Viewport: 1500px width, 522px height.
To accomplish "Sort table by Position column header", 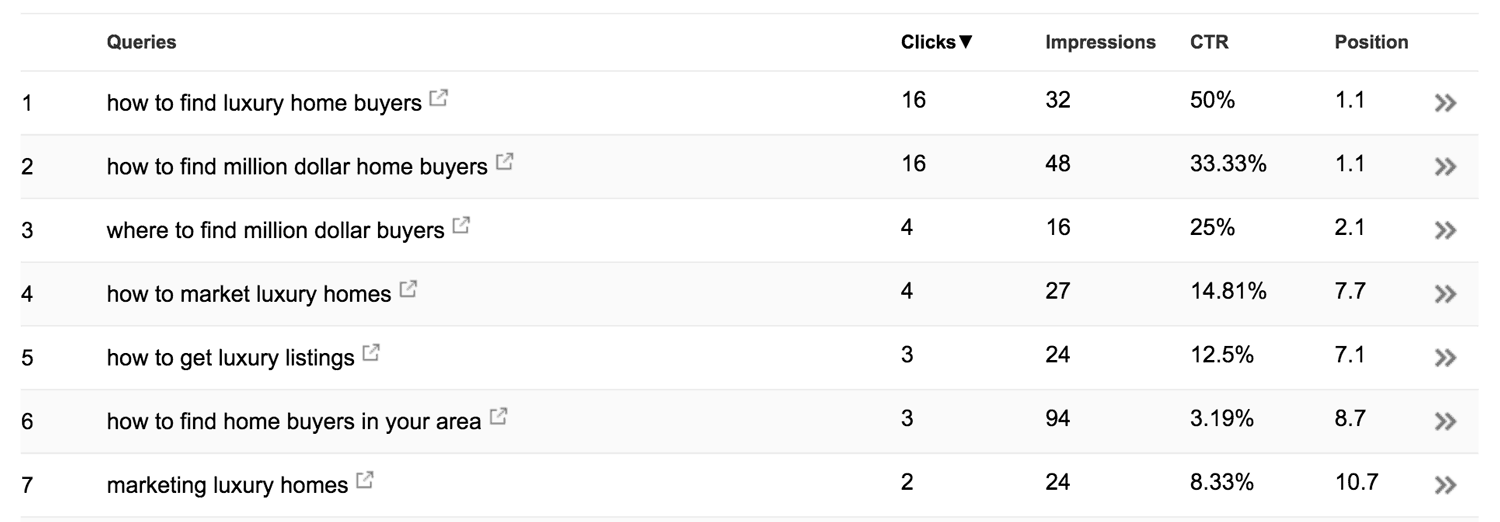I will click(x=1371, y=42).
